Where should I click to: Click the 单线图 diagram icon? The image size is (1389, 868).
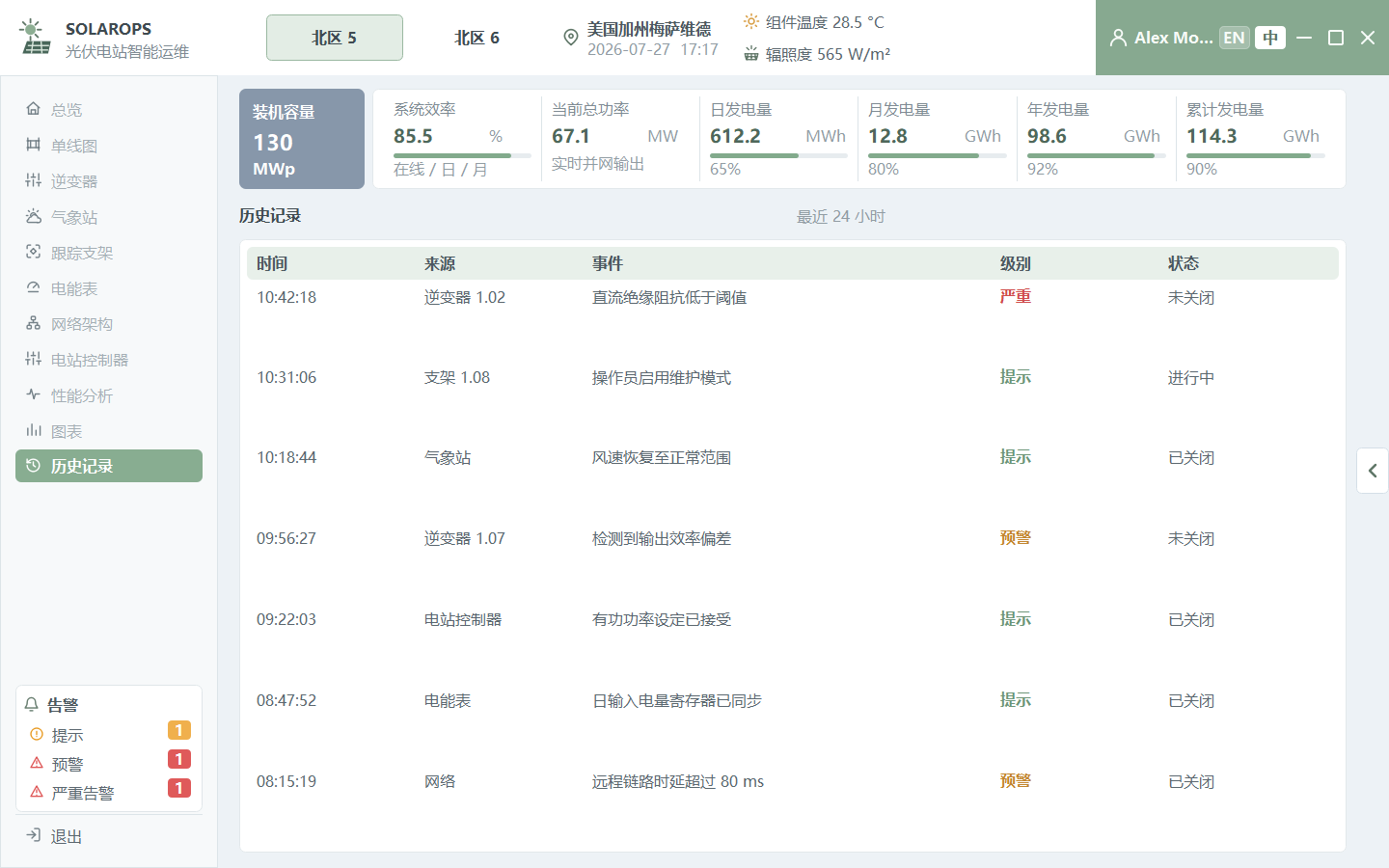[34, 145]
